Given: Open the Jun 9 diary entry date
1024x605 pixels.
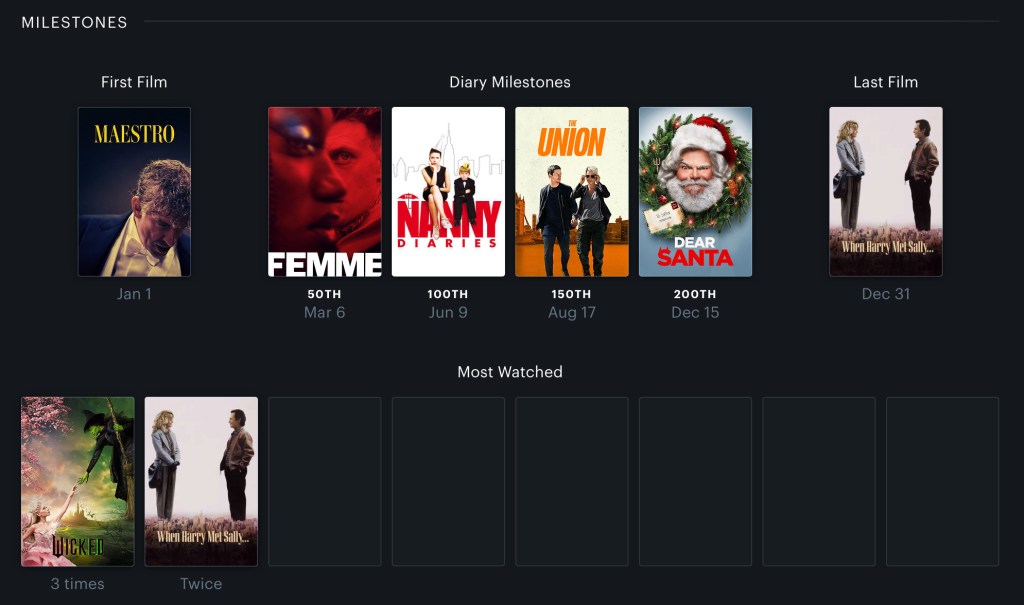Looking at the screenshot, I should click(x=448, y=312).
